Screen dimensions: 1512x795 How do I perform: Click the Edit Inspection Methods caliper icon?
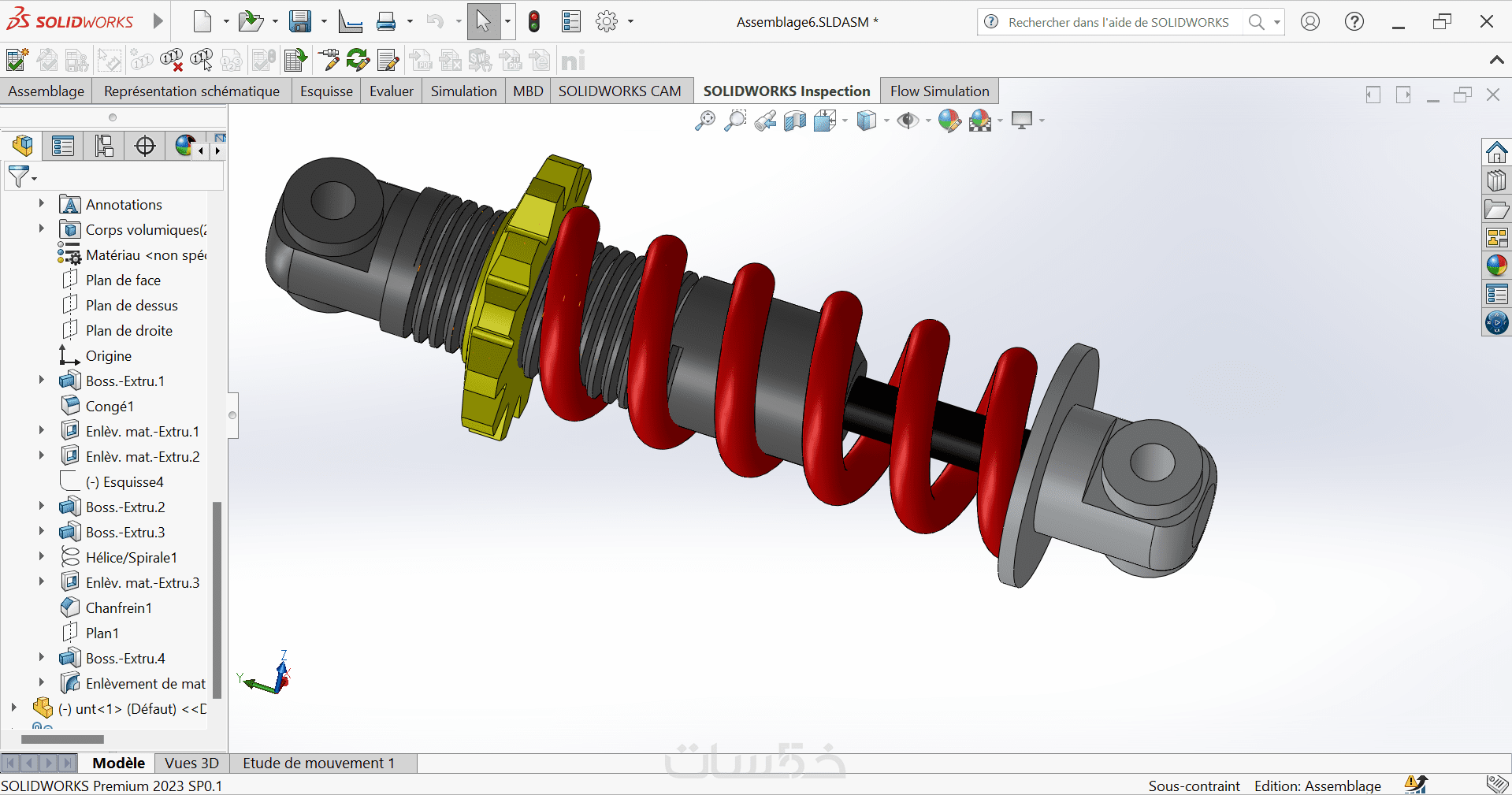328,60
